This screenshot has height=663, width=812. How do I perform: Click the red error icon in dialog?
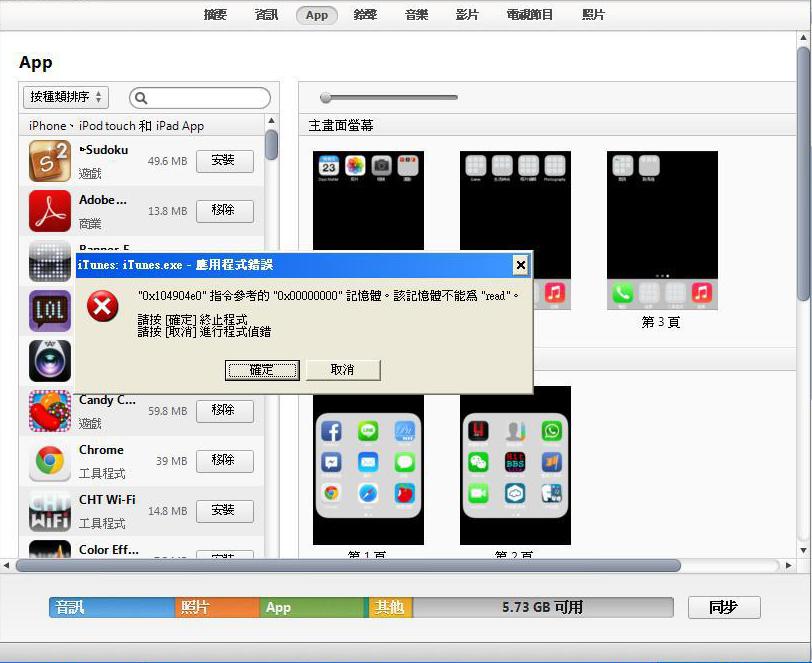(x=103, y=306)
